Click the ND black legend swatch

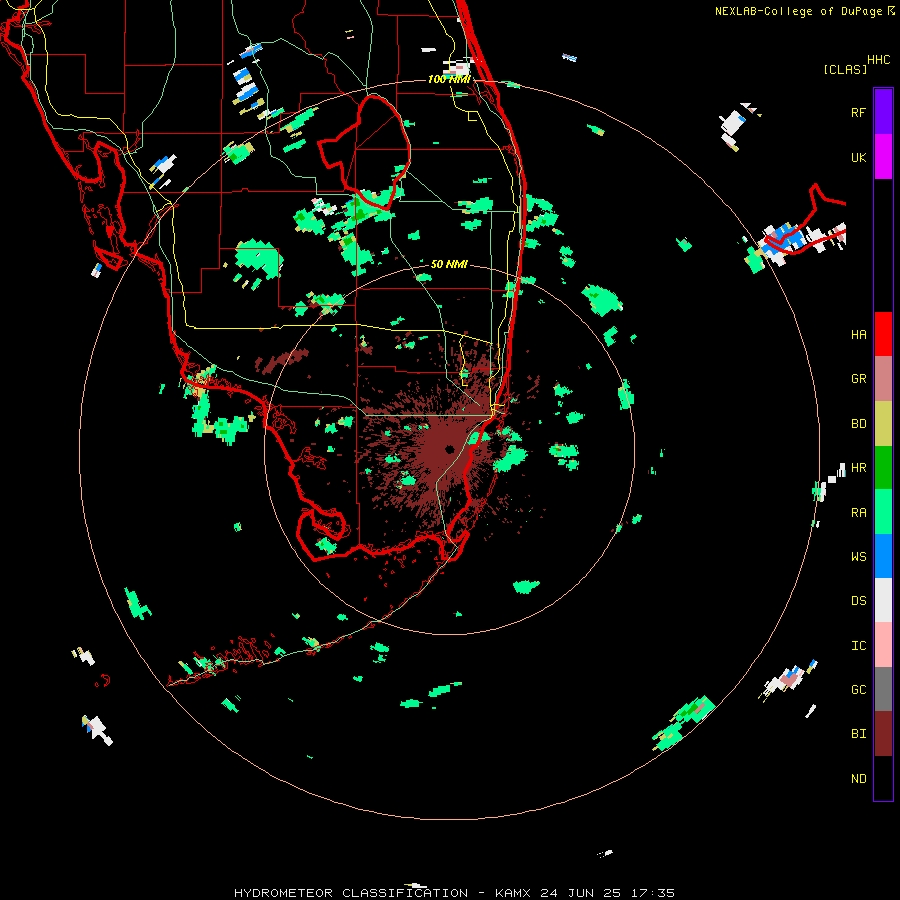click(x=883, y=778)
